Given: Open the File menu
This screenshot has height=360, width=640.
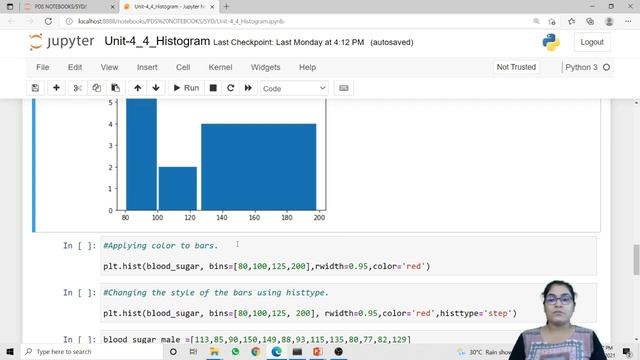Looking at the screenshot, I should coord(42,67).
